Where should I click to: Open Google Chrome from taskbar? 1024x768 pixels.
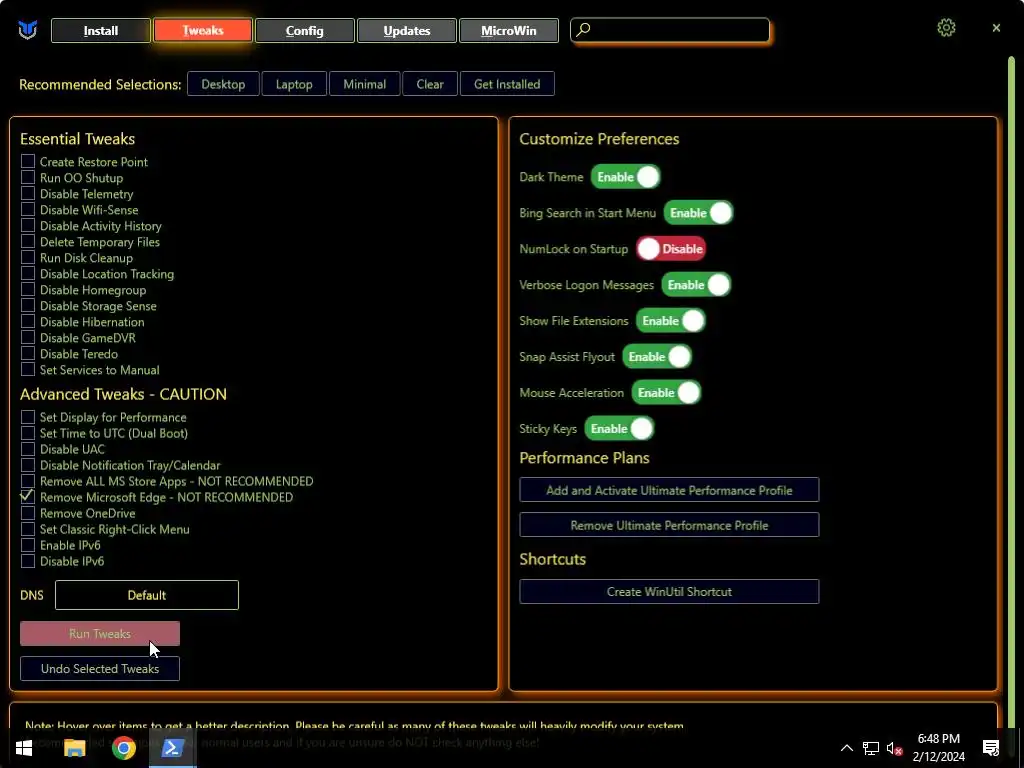pyautogui.click(x=123, y=748)
